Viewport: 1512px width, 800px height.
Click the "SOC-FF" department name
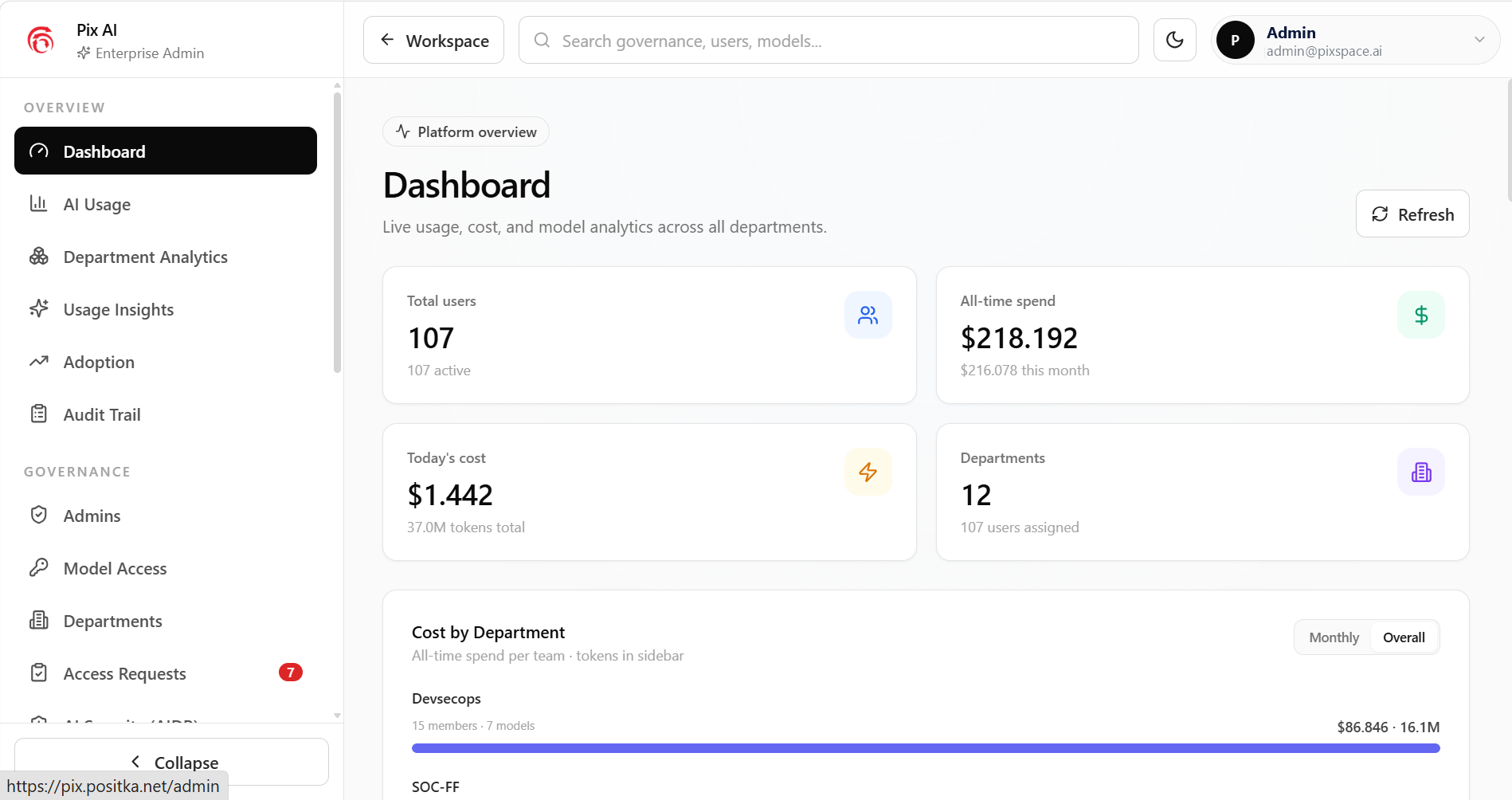(436, 787)
